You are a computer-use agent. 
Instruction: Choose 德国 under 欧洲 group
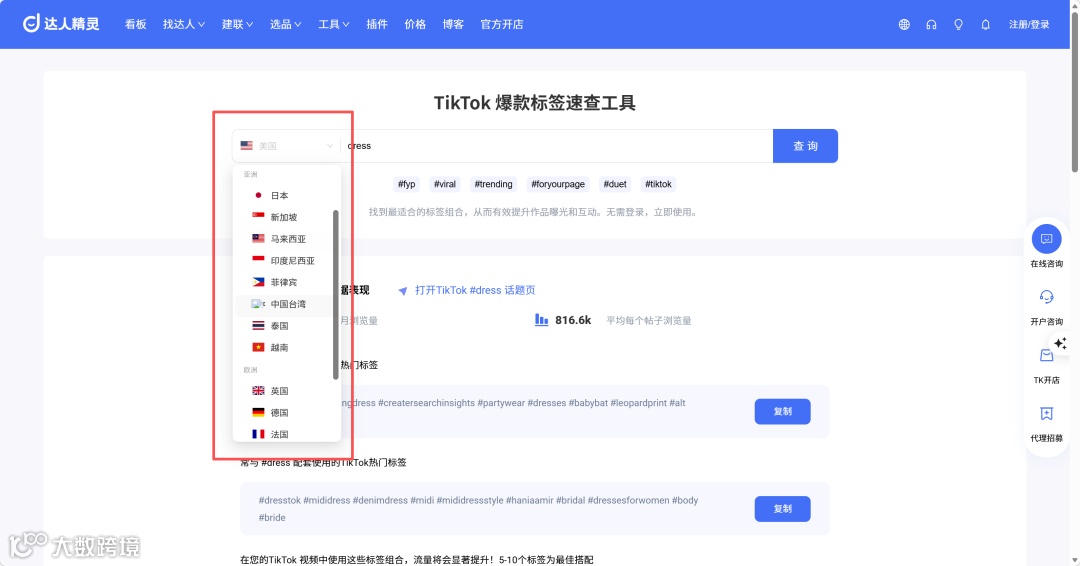(288, 412)
